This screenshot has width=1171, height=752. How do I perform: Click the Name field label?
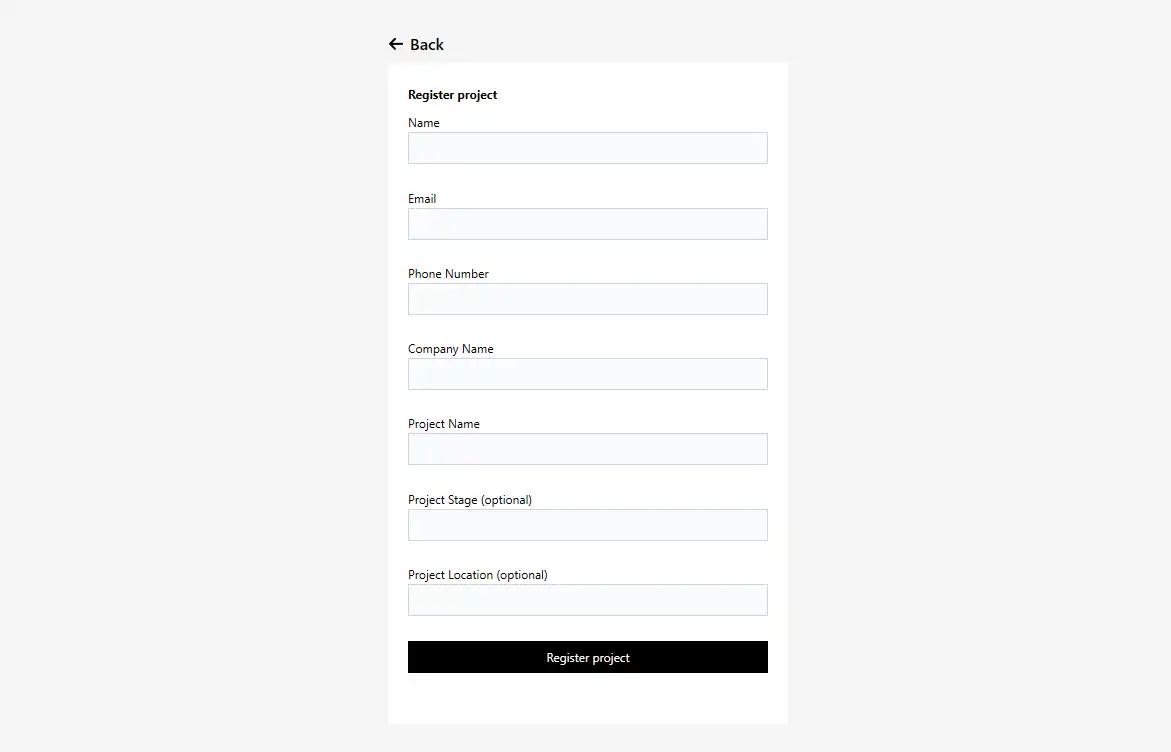pyautogui.click(x=423, y=122)
